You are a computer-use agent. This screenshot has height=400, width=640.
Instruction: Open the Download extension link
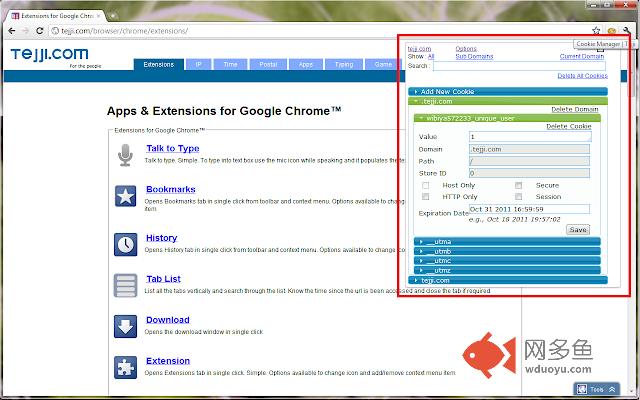[168, 320]
